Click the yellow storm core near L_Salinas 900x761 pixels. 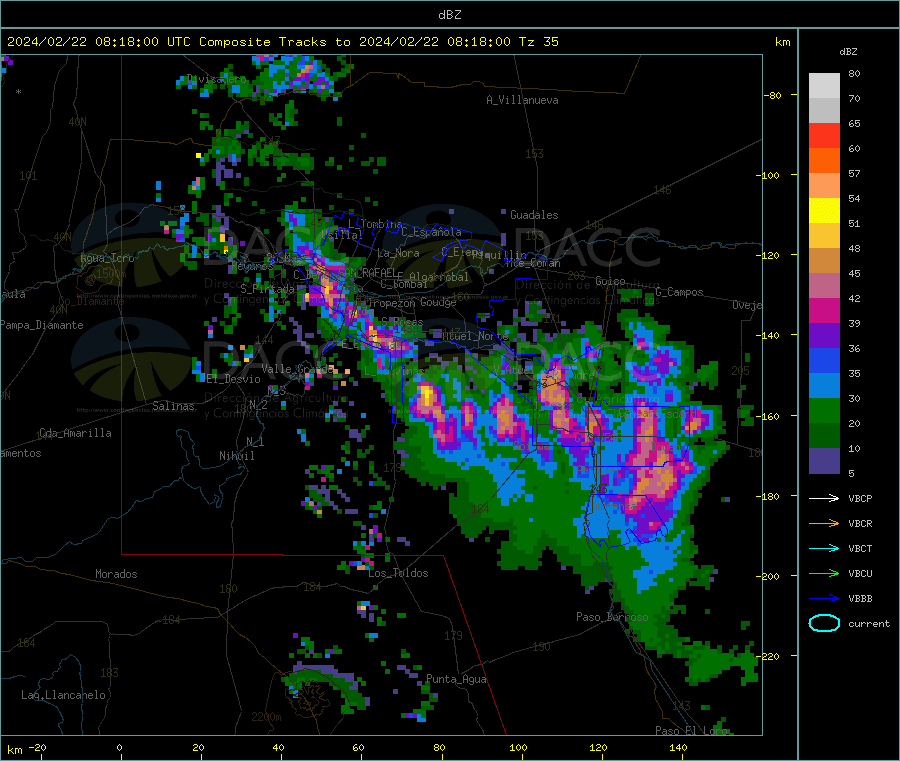tap(426, 395)
